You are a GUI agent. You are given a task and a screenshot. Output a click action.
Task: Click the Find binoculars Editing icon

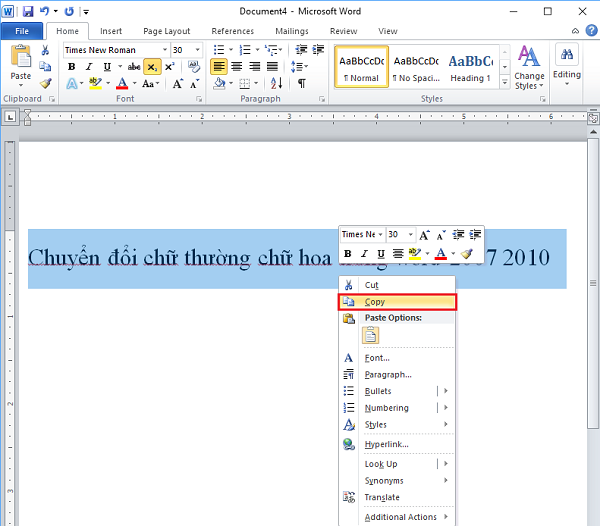coord(567,54)
